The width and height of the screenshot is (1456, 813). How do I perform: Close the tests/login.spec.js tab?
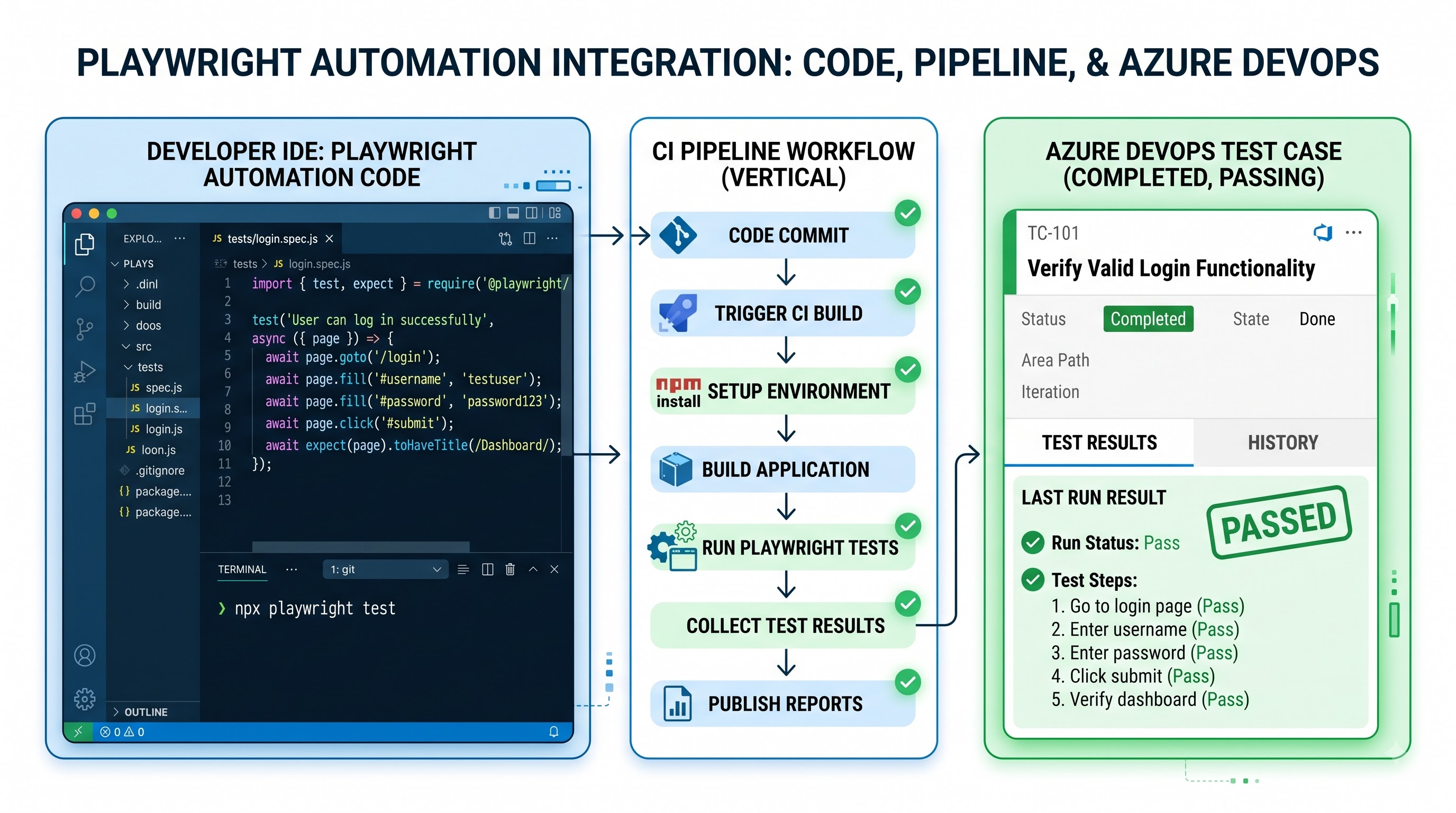pyautogui.click(x=330, y=239)
